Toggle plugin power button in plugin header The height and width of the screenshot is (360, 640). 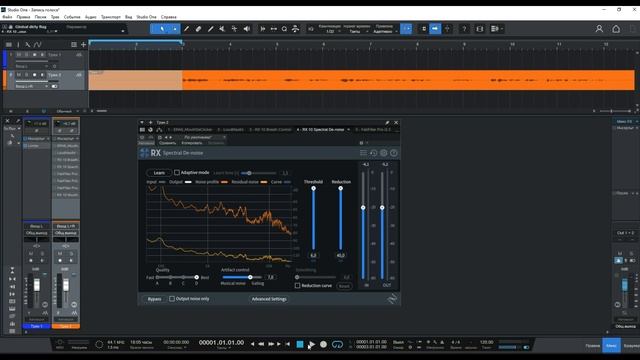[142, 138]
